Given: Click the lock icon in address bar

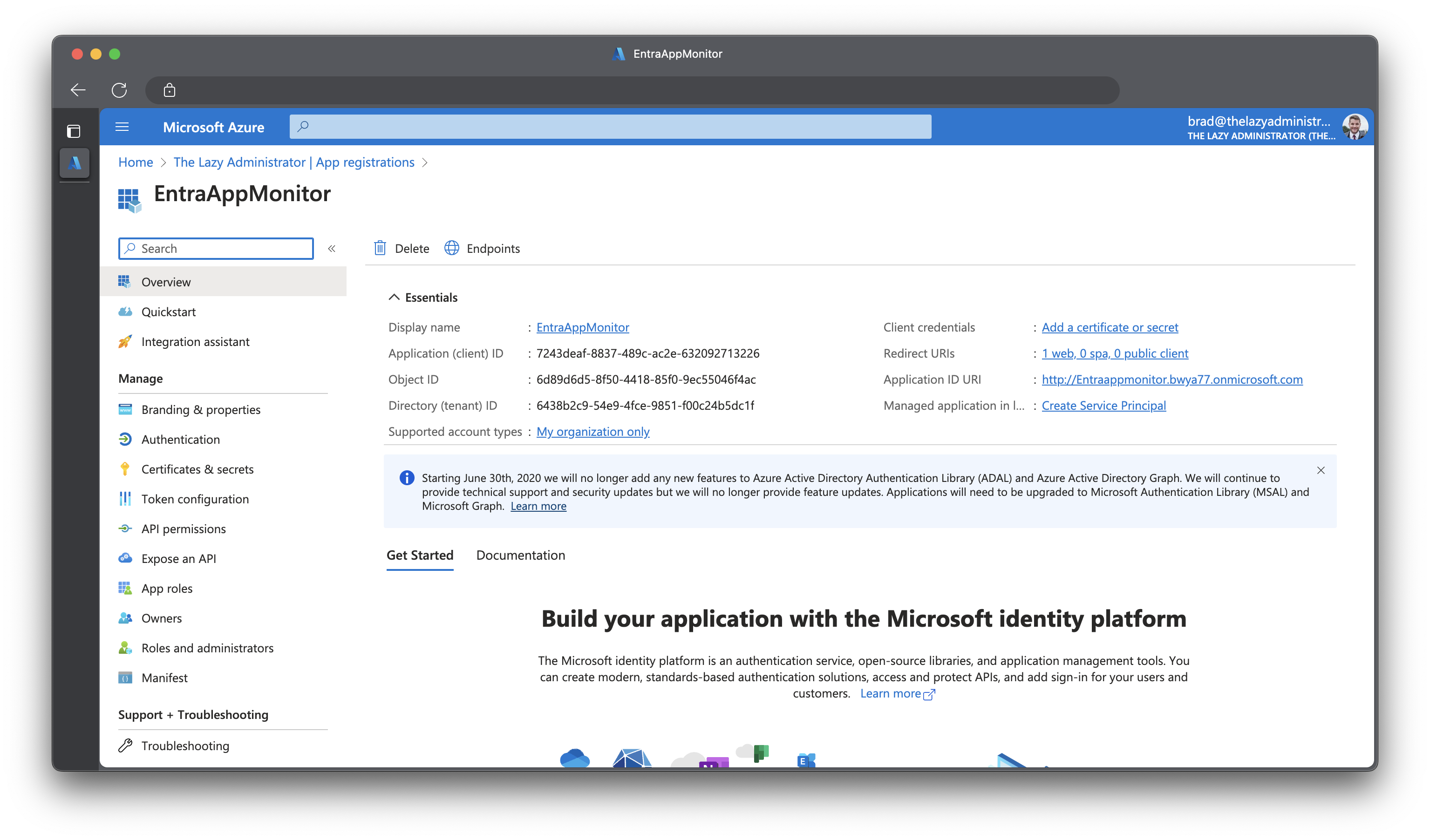Looking at the screenshot, I should (x=169, y=89).
